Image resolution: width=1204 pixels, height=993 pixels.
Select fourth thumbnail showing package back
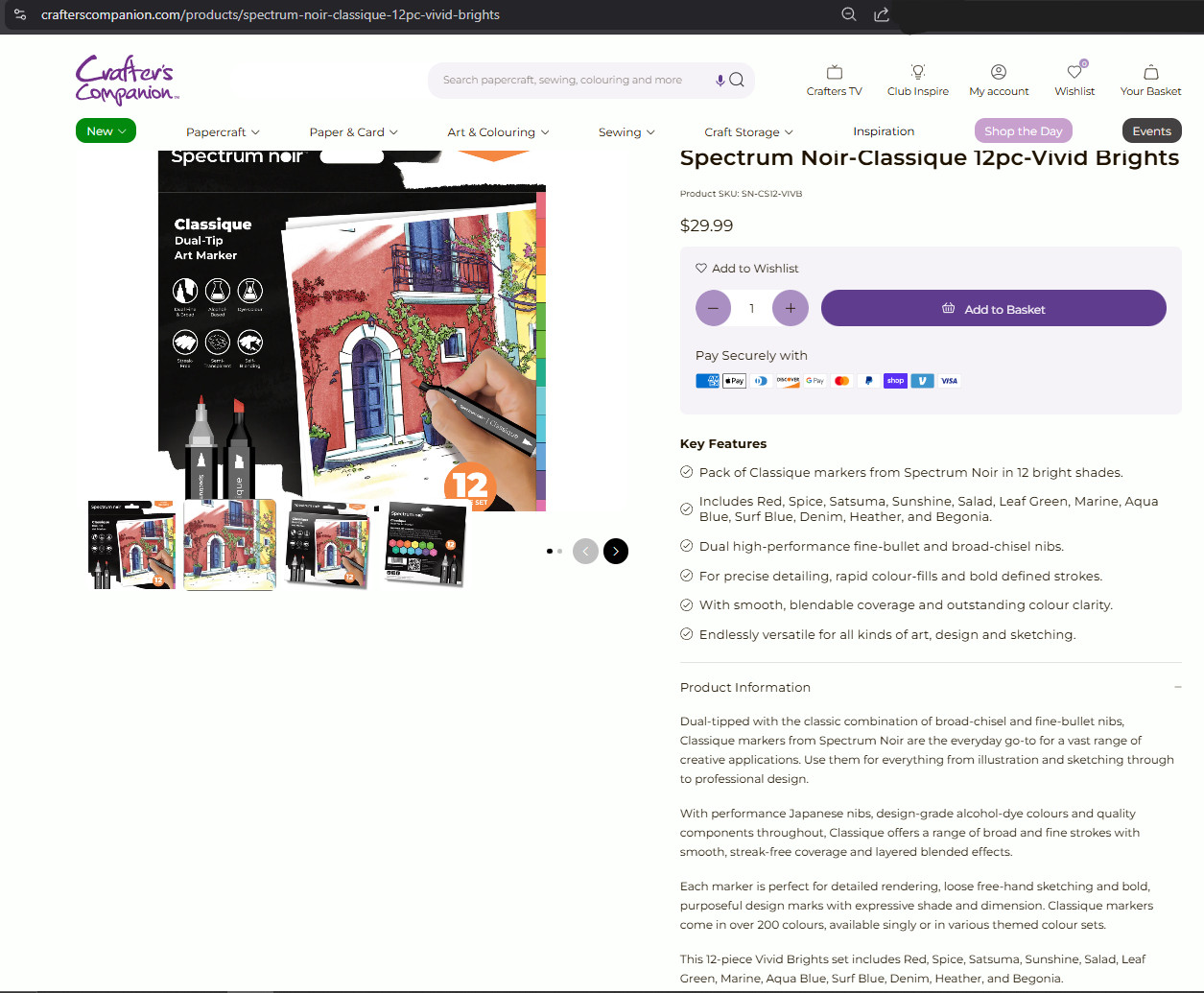(x=426, y=544)
